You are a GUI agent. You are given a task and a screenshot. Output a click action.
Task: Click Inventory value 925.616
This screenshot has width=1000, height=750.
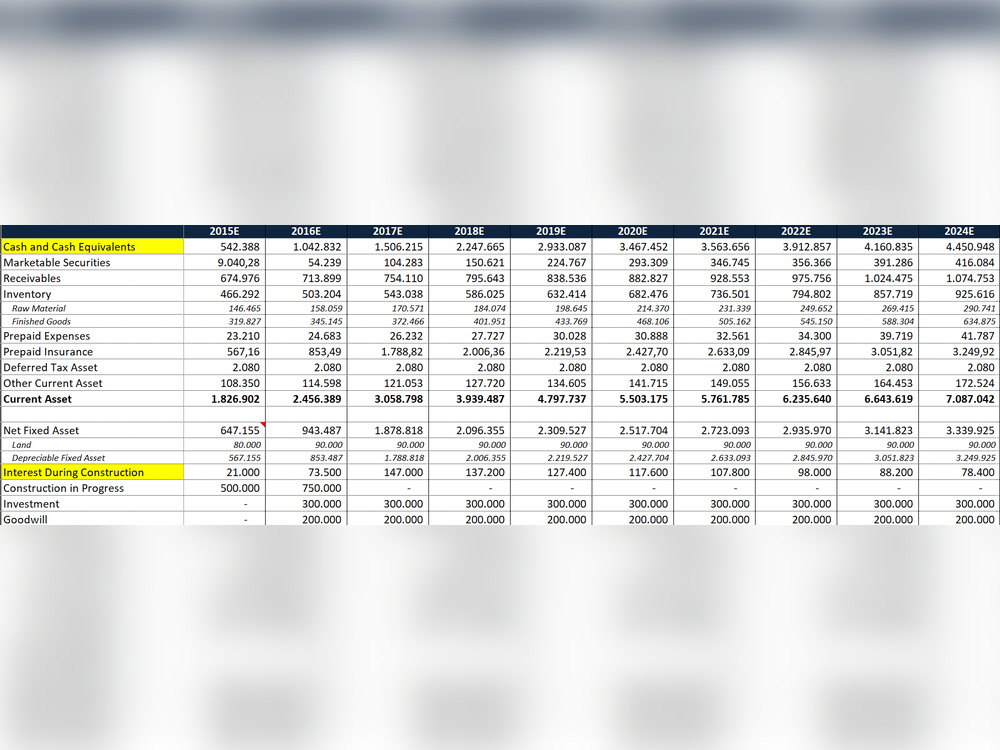click(974, 294)
